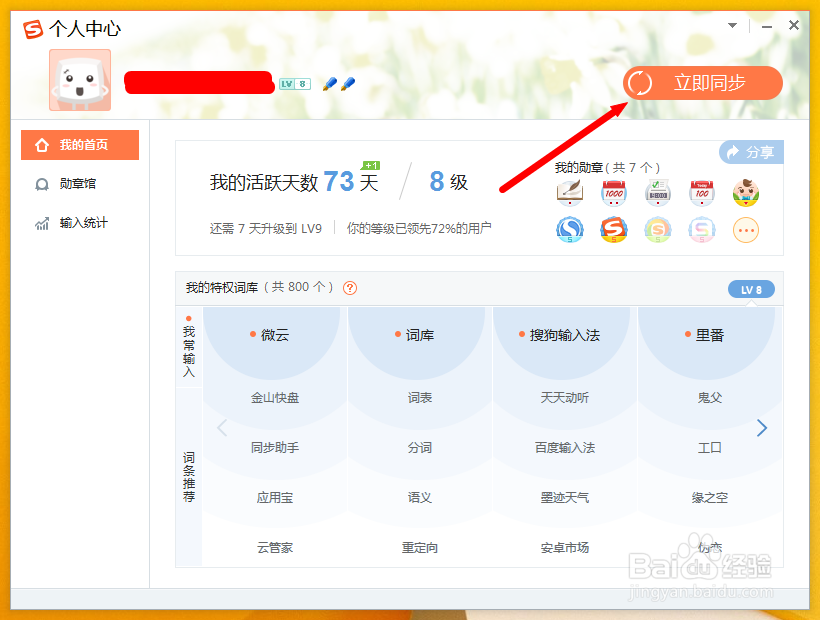Viewport: 820px width, 620px height.
Task: Click the user avatar thumbnail
Action: pos(79,80)
